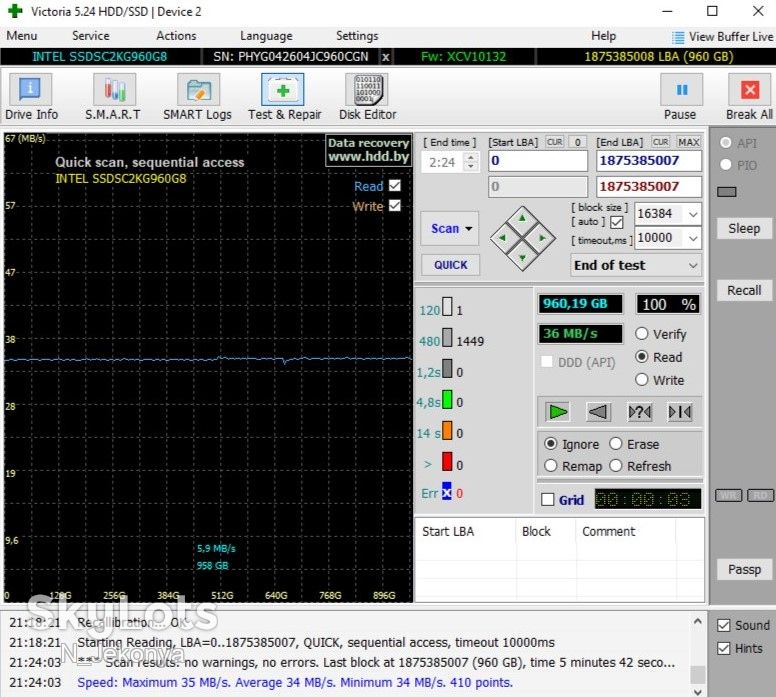
Task: Open the Help menu
Action: click(x=603, y=36)
